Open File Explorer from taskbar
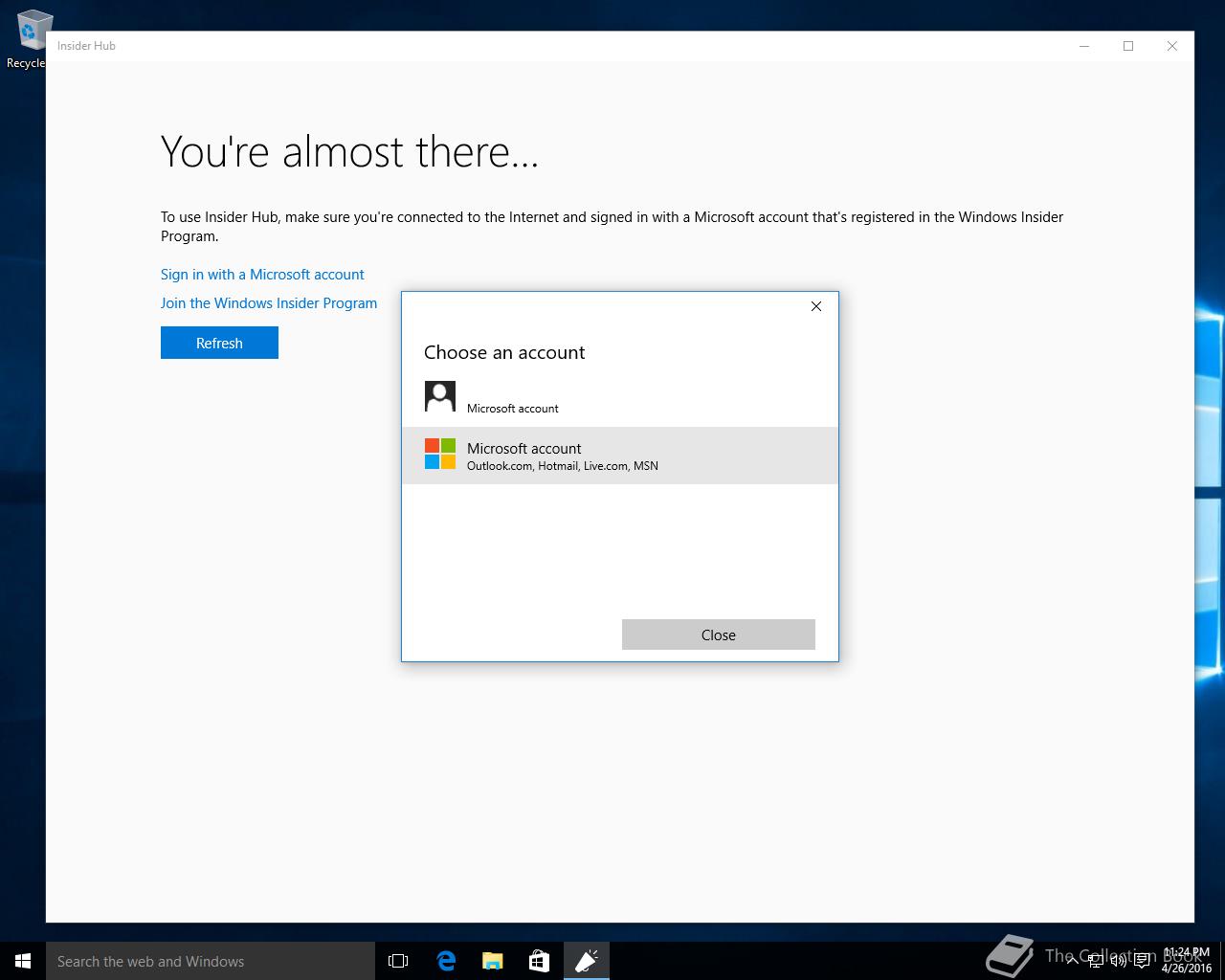This screenshot has width=1225, height=980. (x=493, y=961)
